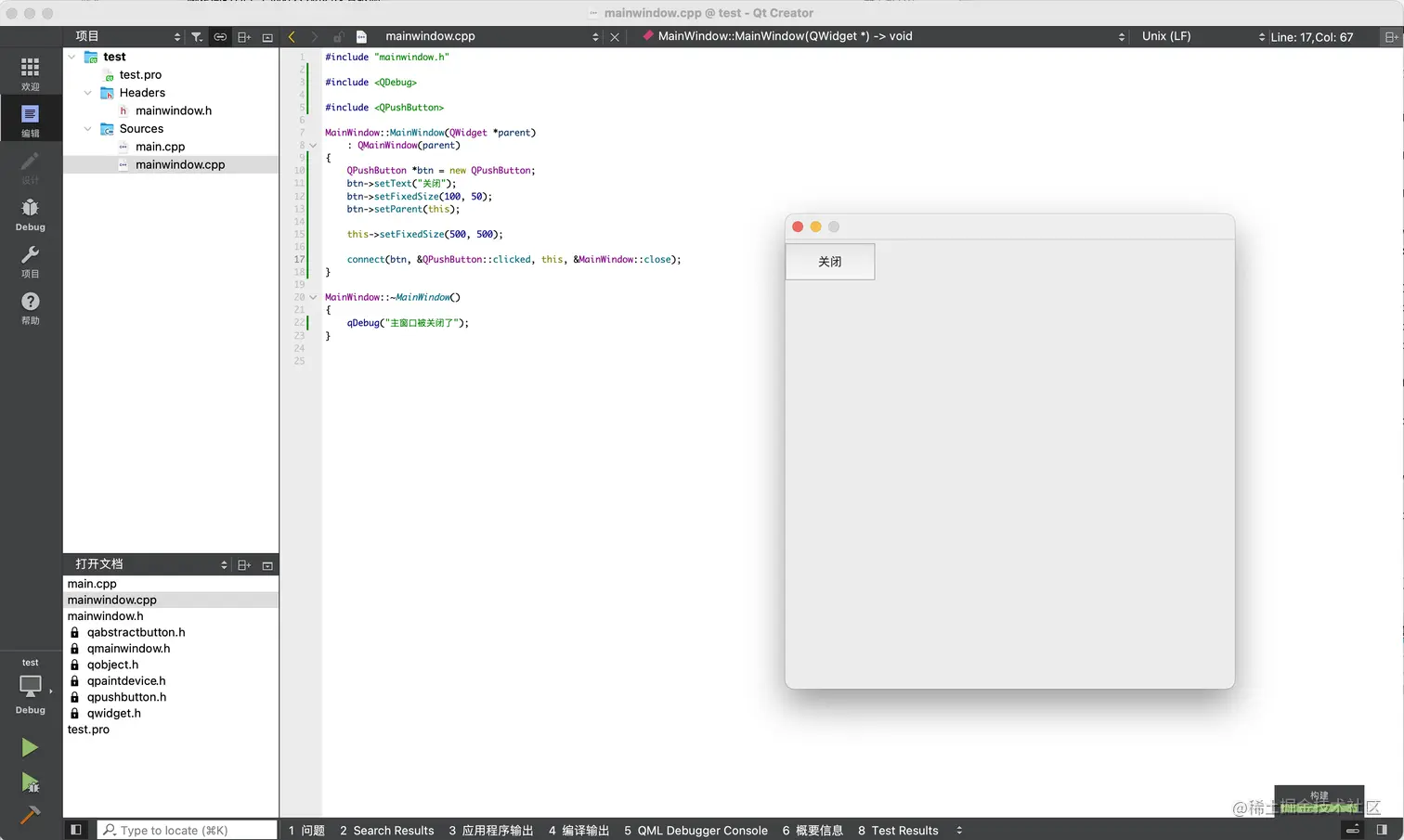Close the Open Documents panel
Image resolution: width=1404 pixels, height=840 pixels.
267,565
